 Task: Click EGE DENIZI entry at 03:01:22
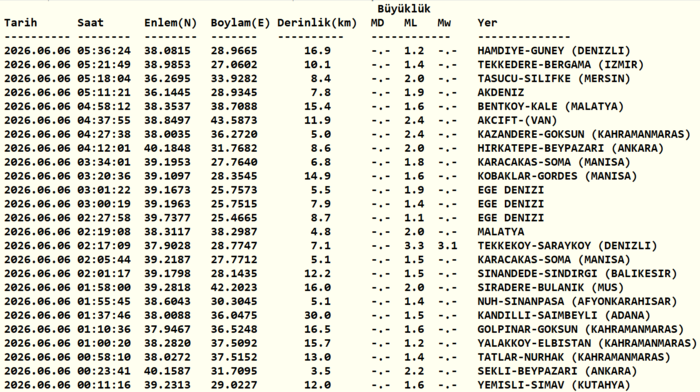point(510,190)
